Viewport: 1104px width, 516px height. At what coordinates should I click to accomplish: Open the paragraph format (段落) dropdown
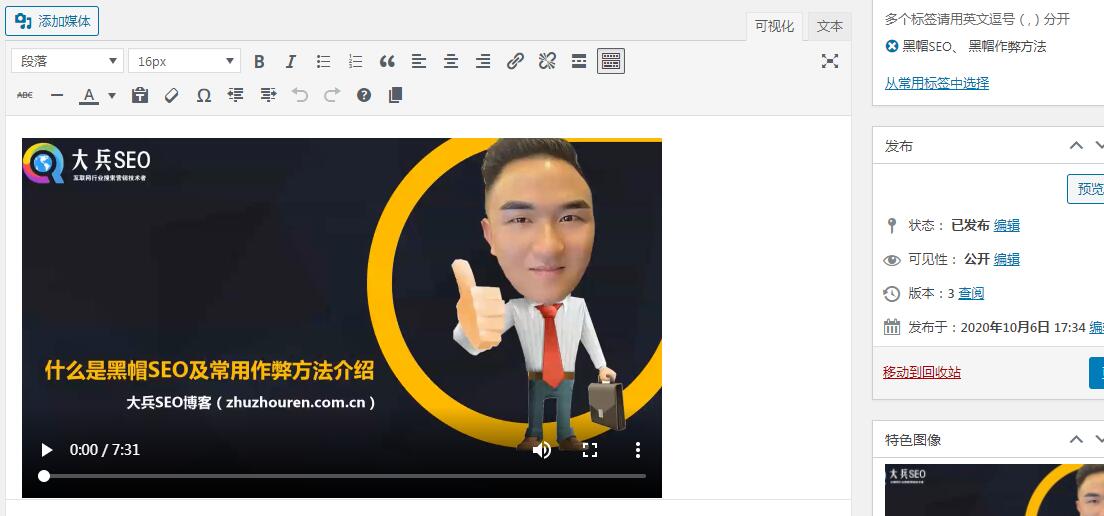tap(68, 61)
